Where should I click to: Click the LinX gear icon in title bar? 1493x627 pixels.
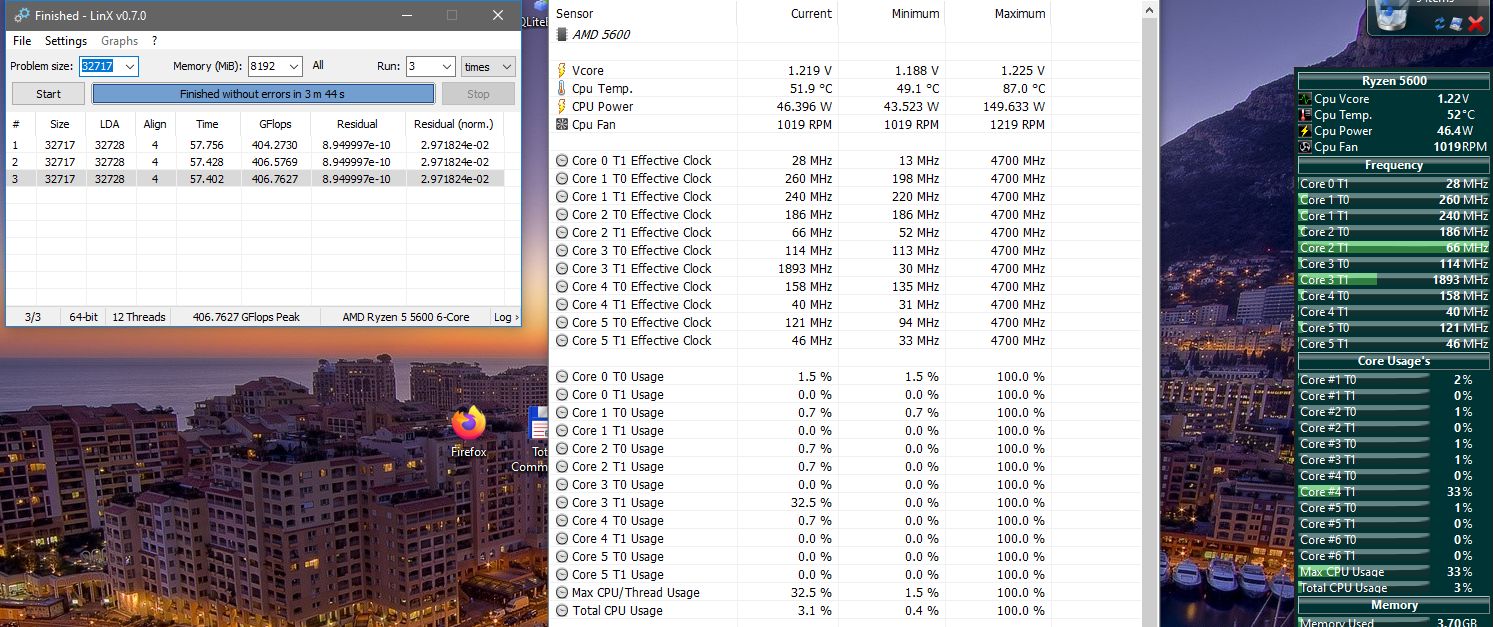click(x=19, y=16)
